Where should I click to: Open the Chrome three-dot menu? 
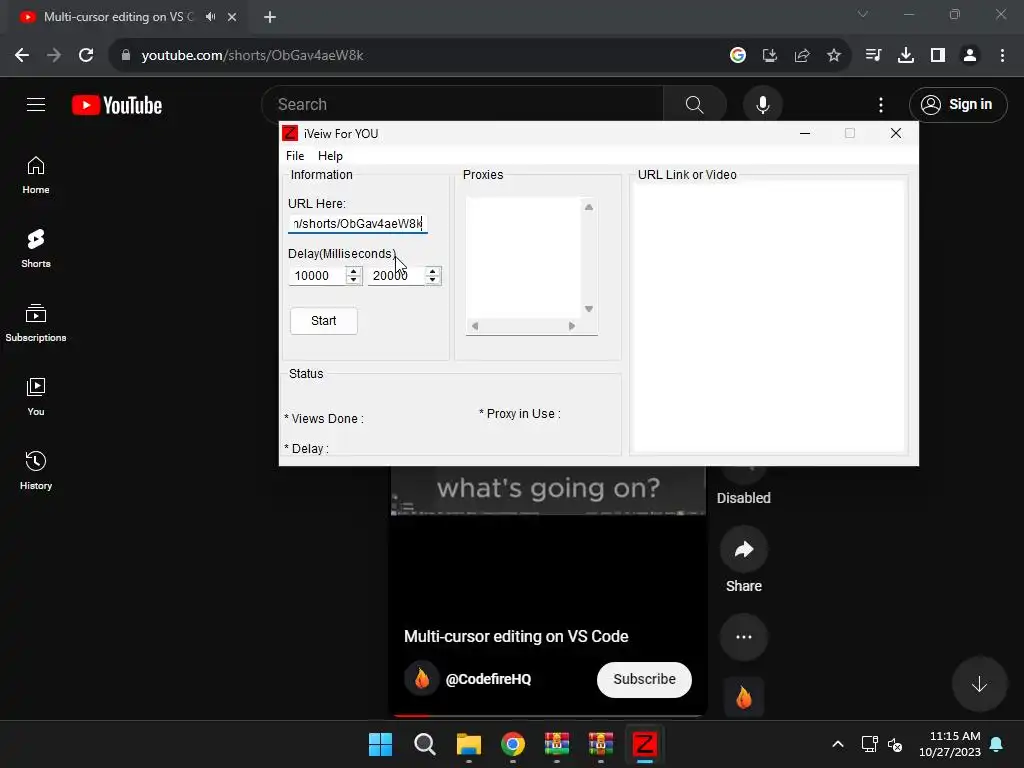1002,56
